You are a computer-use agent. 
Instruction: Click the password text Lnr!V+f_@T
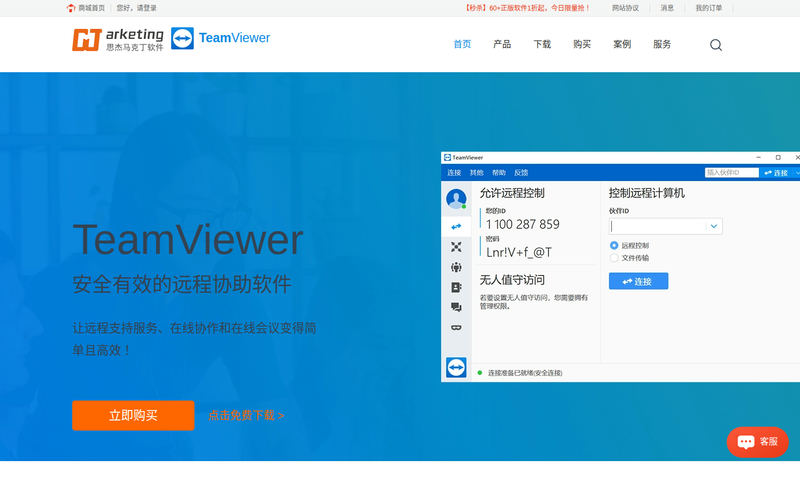(519, 252)
